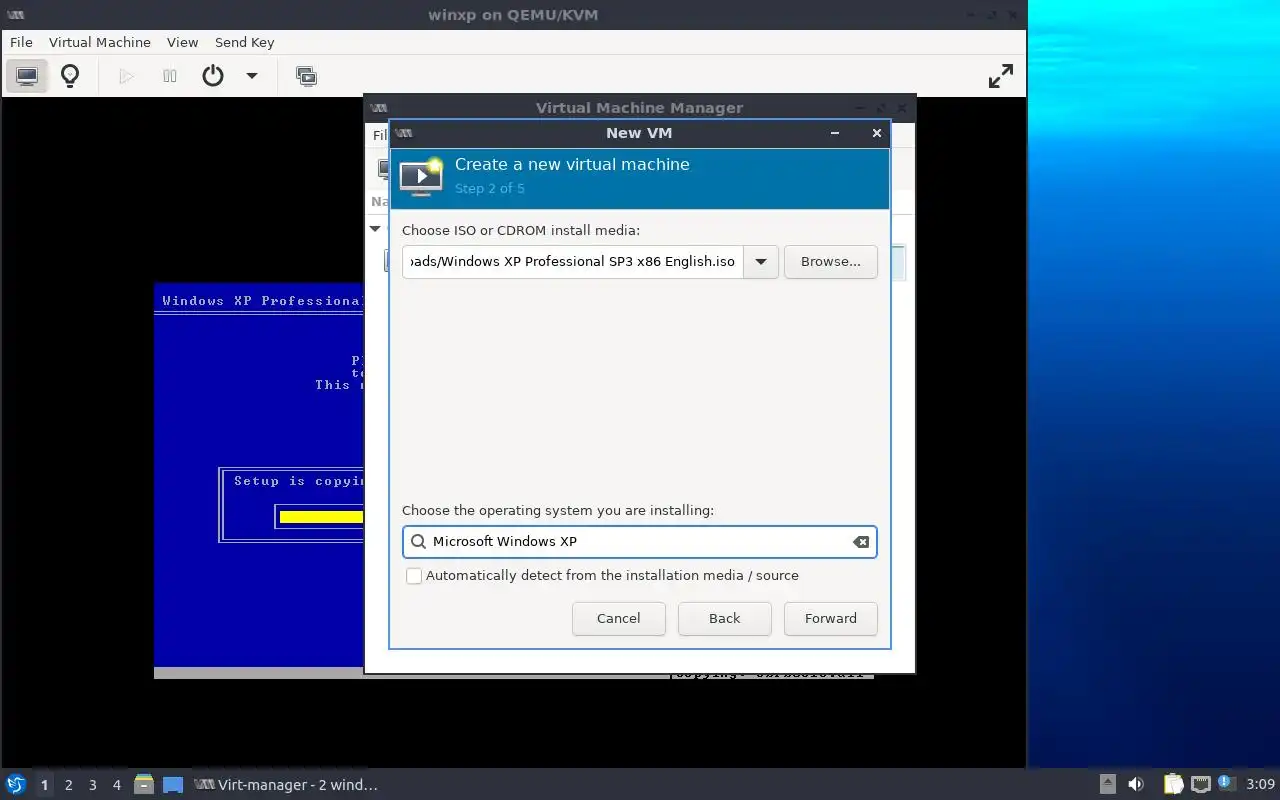Click the greyed-out Run VM play icon

(x=126, y=76)
